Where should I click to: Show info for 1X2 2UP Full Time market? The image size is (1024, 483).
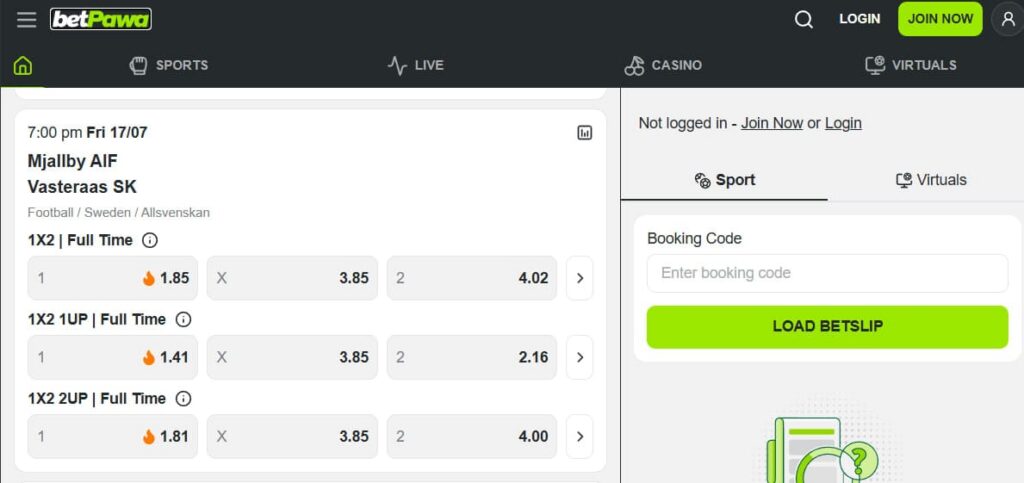click(184, 399)
